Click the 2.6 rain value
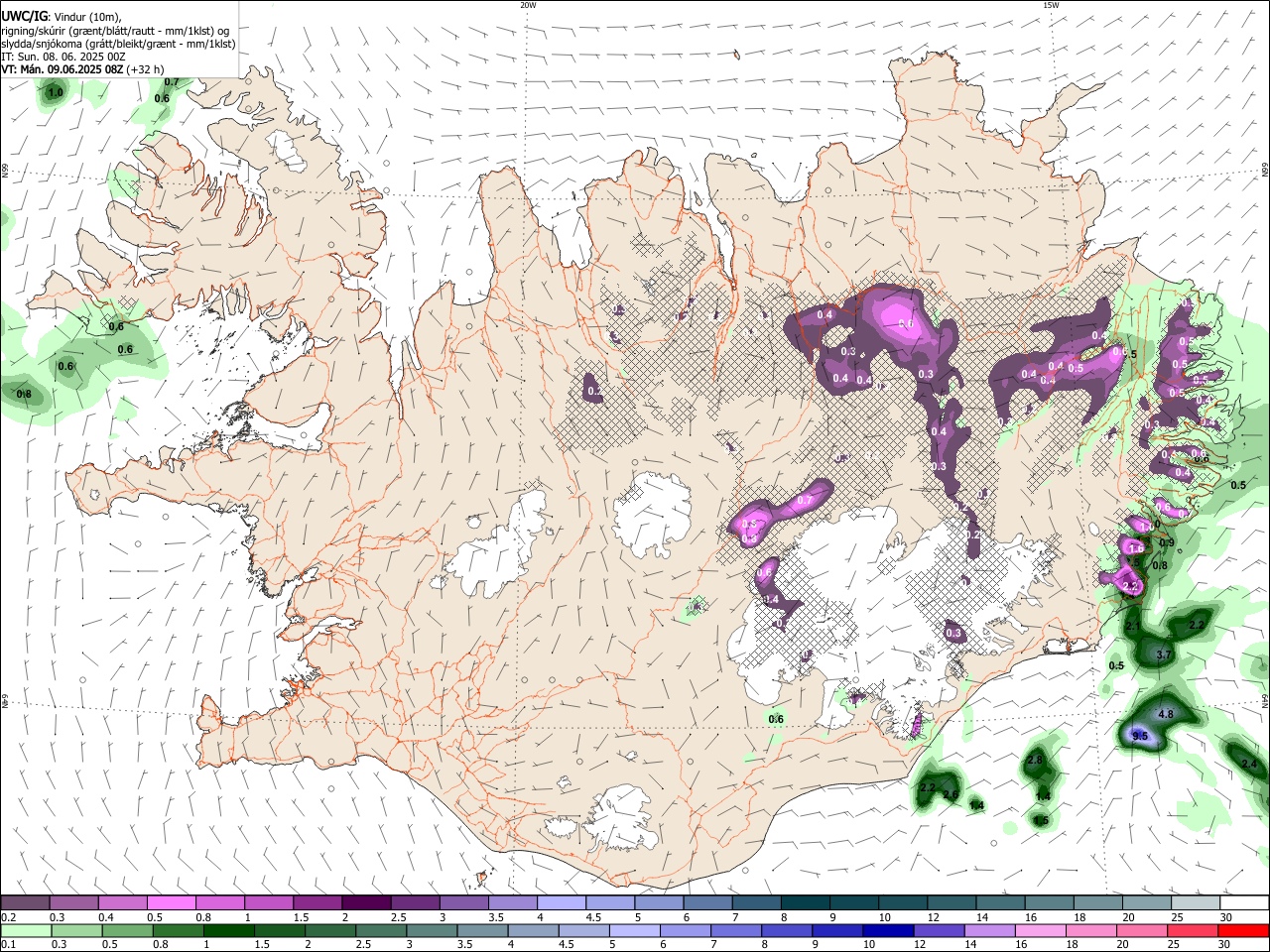Screen dimensions: 1270x952 [x=950, y=794]
